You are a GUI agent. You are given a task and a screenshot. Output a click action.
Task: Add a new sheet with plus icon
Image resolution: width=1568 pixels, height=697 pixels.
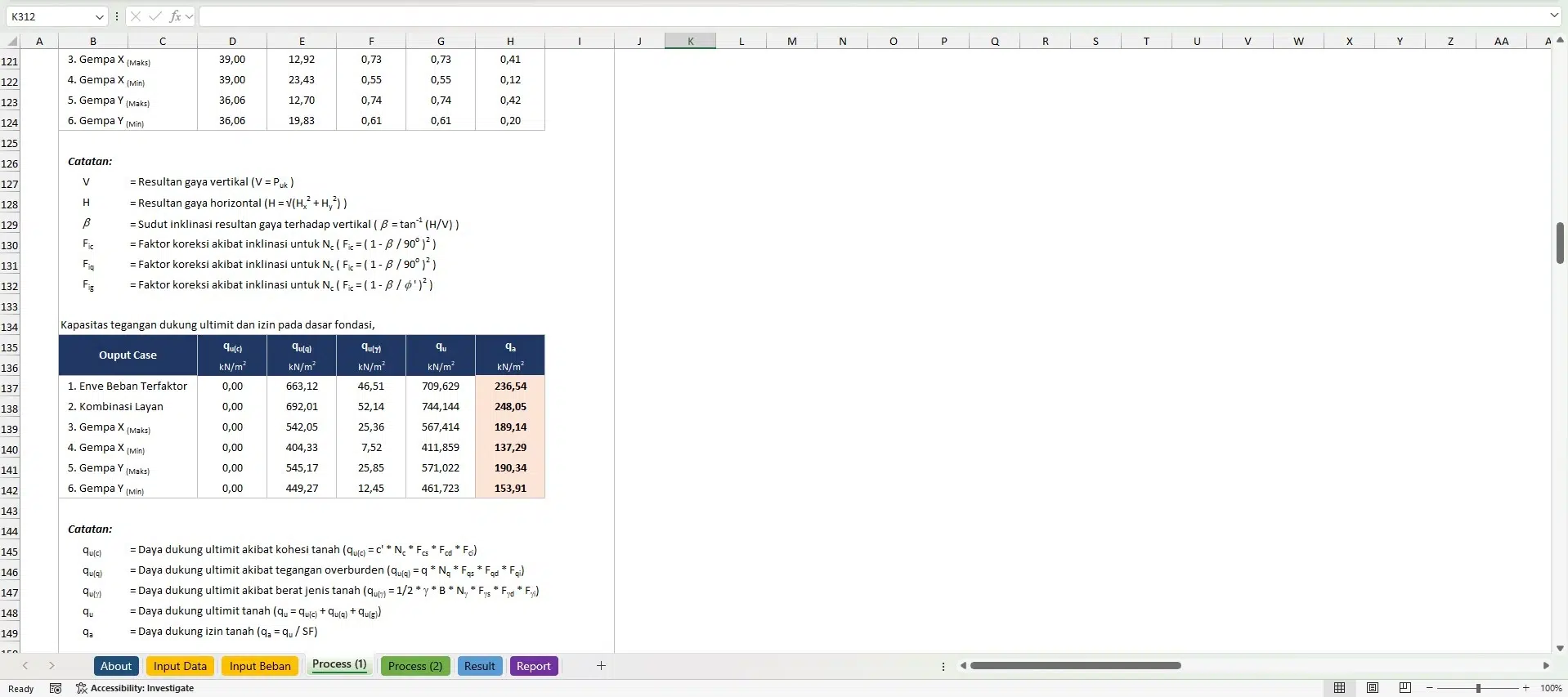601,666
